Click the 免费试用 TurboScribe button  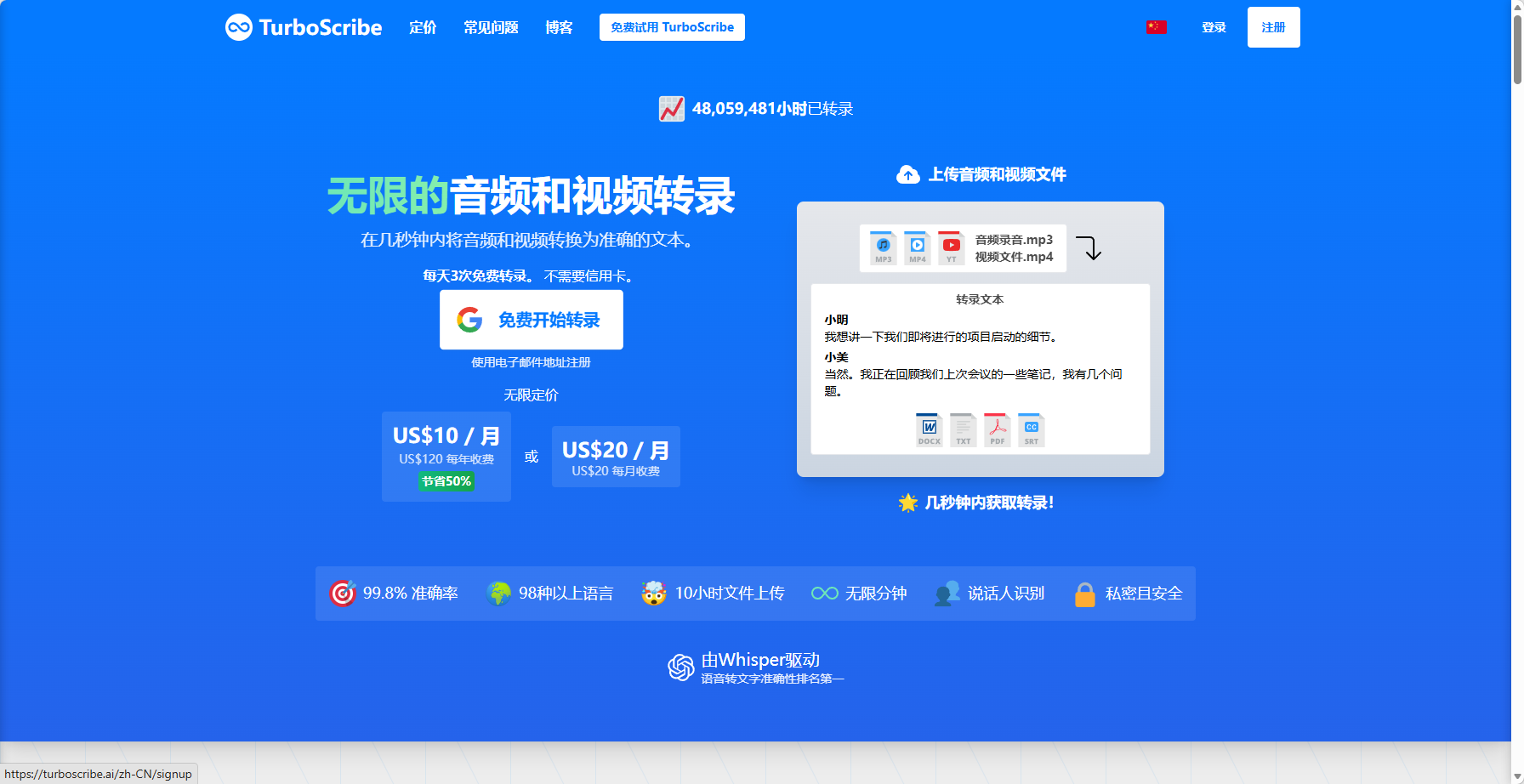pos(672,27)
